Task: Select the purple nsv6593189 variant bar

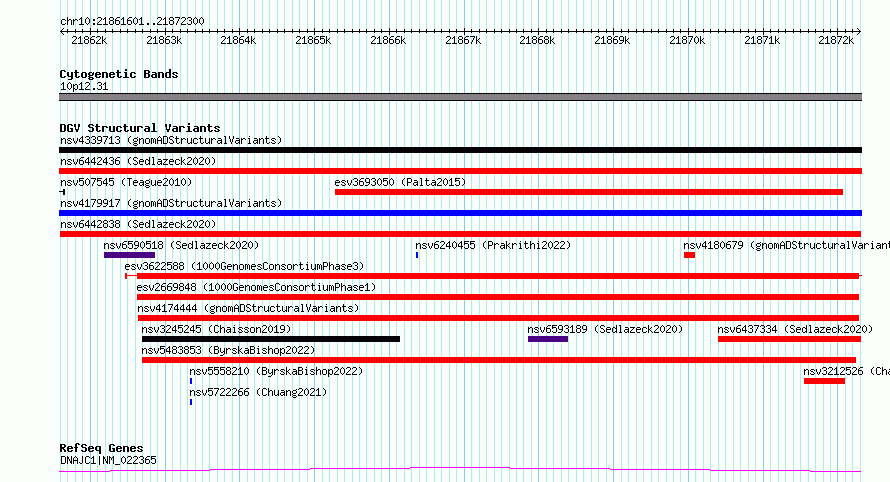Action: pyautogui.click(x=548, y=340)
